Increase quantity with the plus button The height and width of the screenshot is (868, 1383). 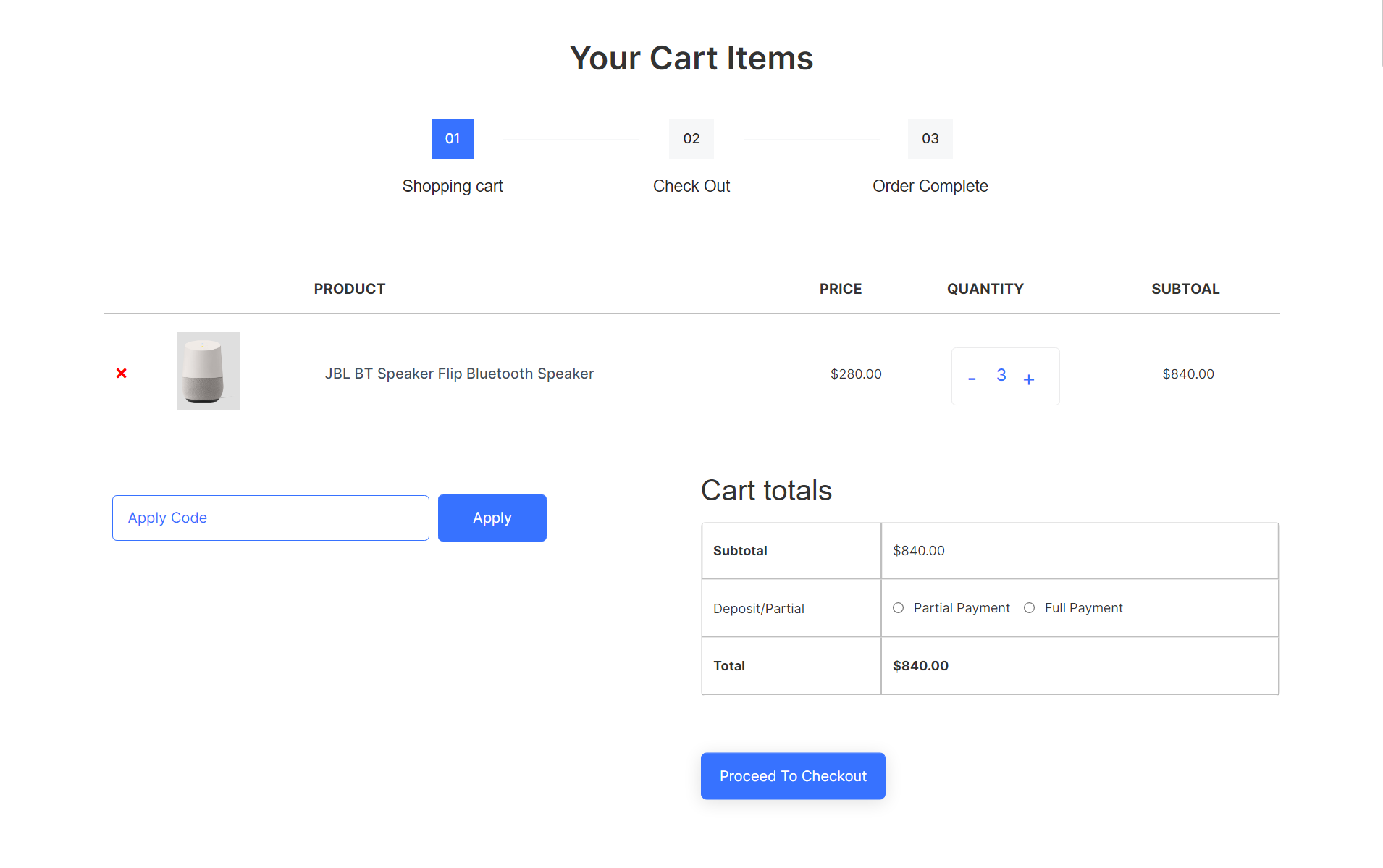pyautogui.click(x=1029, y=379)
